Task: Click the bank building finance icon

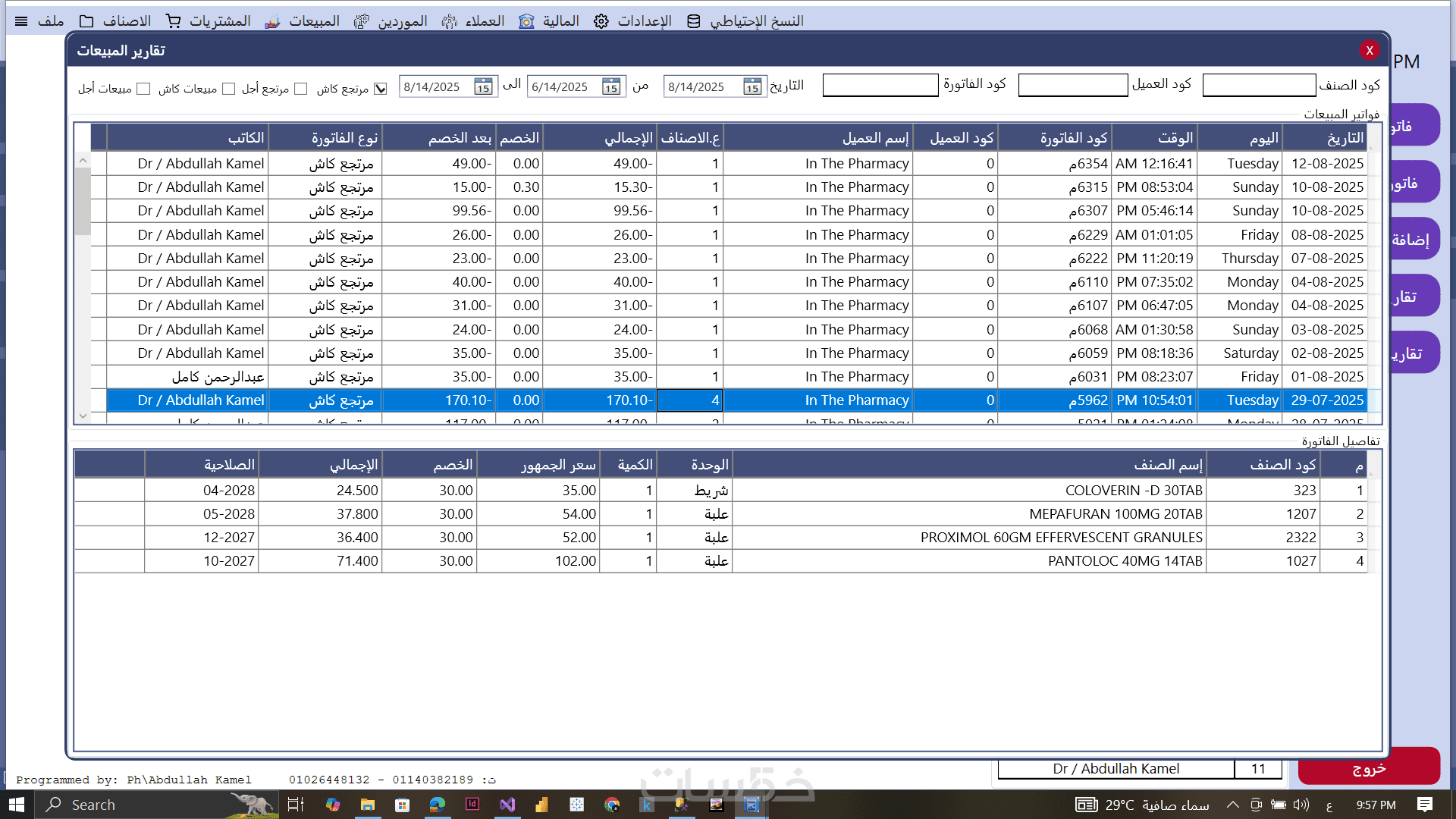Action: 526,21
